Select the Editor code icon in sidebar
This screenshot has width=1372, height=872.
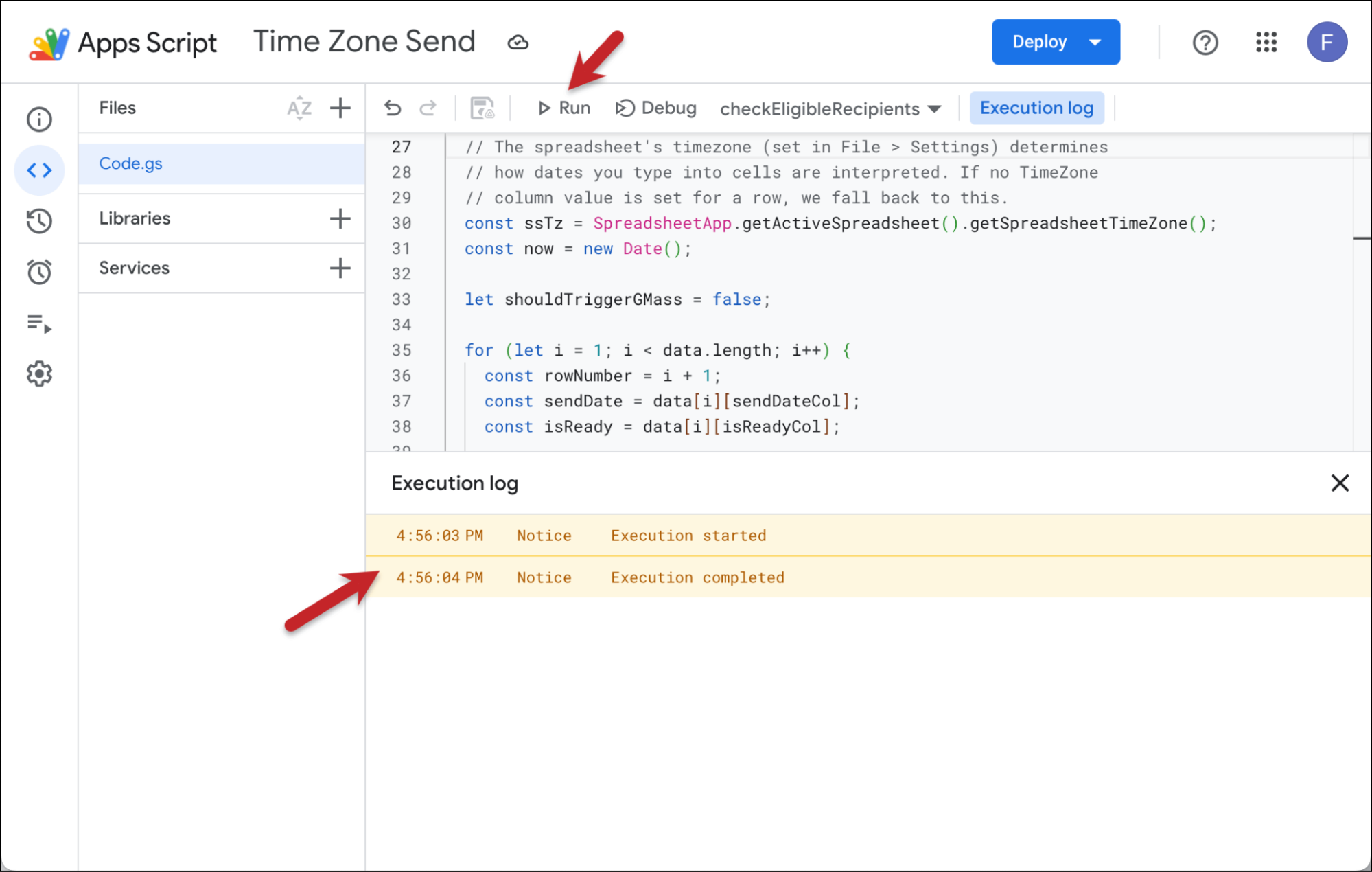click(39, 170)
